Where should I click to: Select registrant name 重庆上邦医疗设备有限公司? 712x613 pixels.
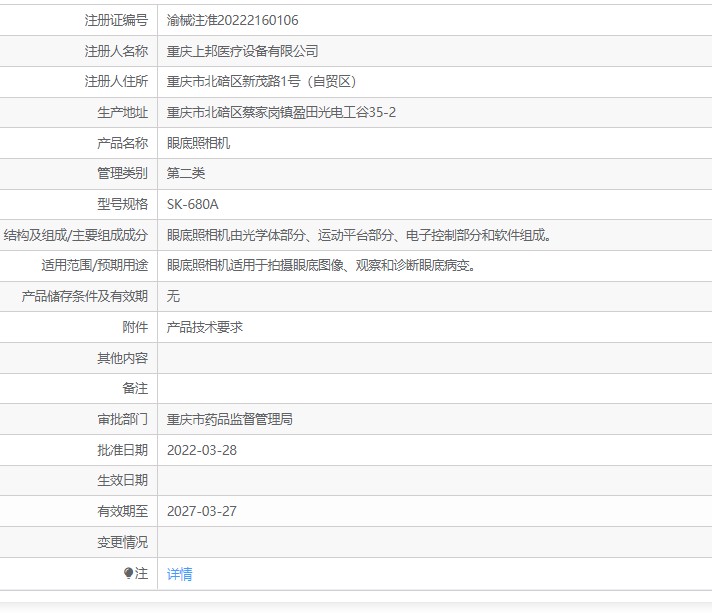[x=242, y=51]
